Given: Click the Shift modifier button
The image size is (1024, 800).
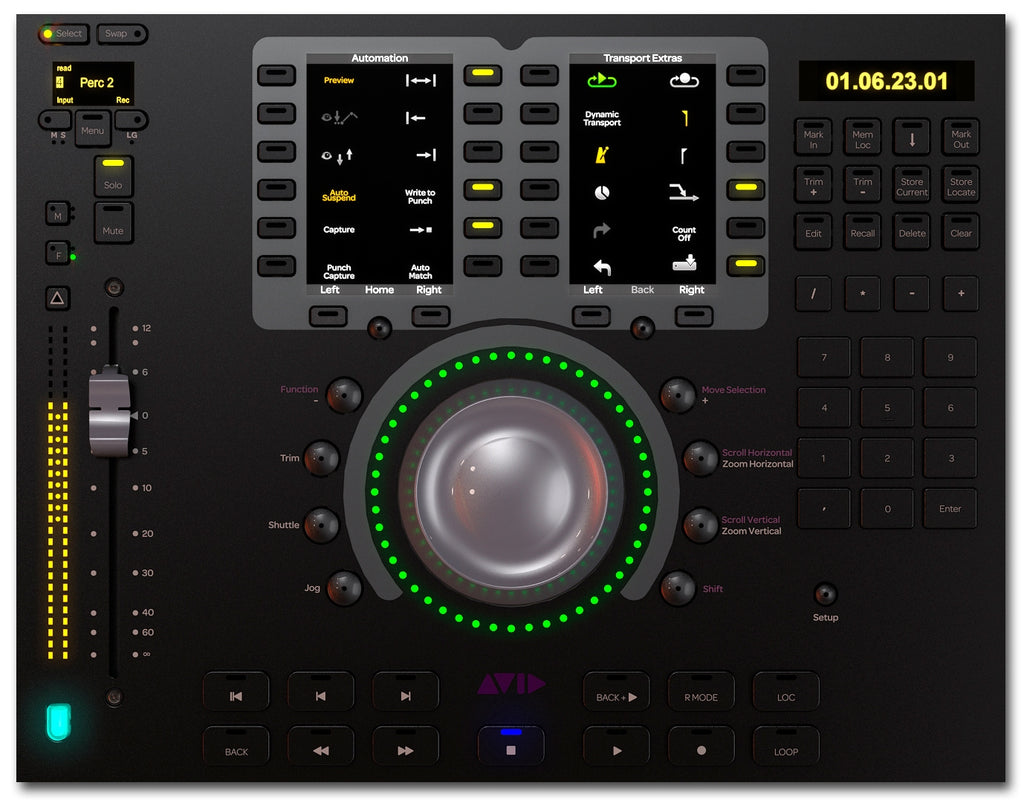Looking at the screenshot, I should [x=678, y=588].
